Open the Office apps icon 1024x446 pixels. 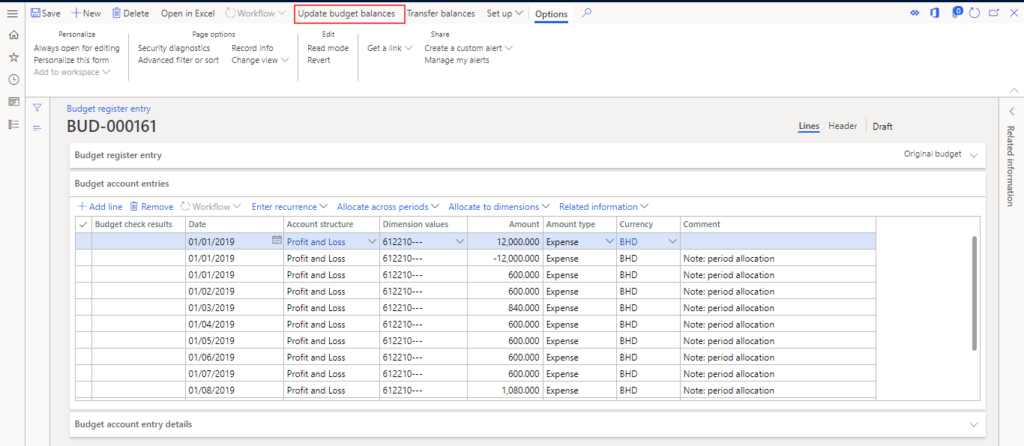point(936,13)
